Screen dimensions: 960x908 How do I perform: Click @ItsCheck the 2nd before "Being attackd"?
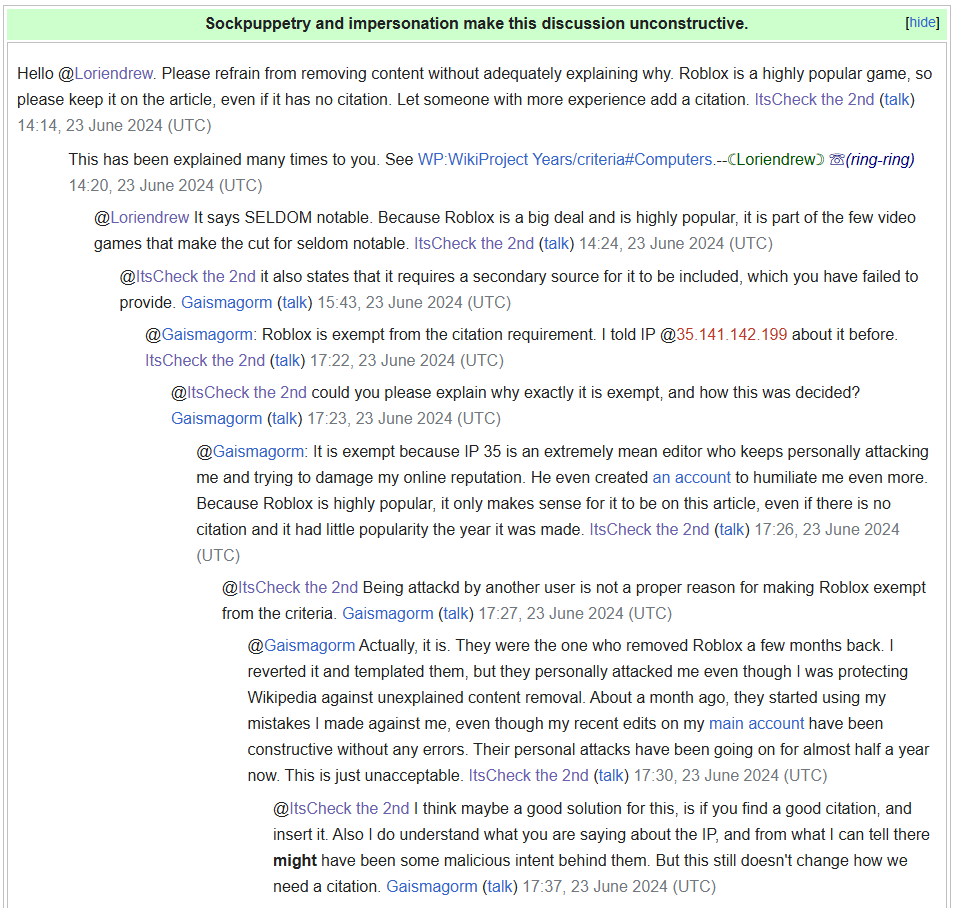pos(290,587)
